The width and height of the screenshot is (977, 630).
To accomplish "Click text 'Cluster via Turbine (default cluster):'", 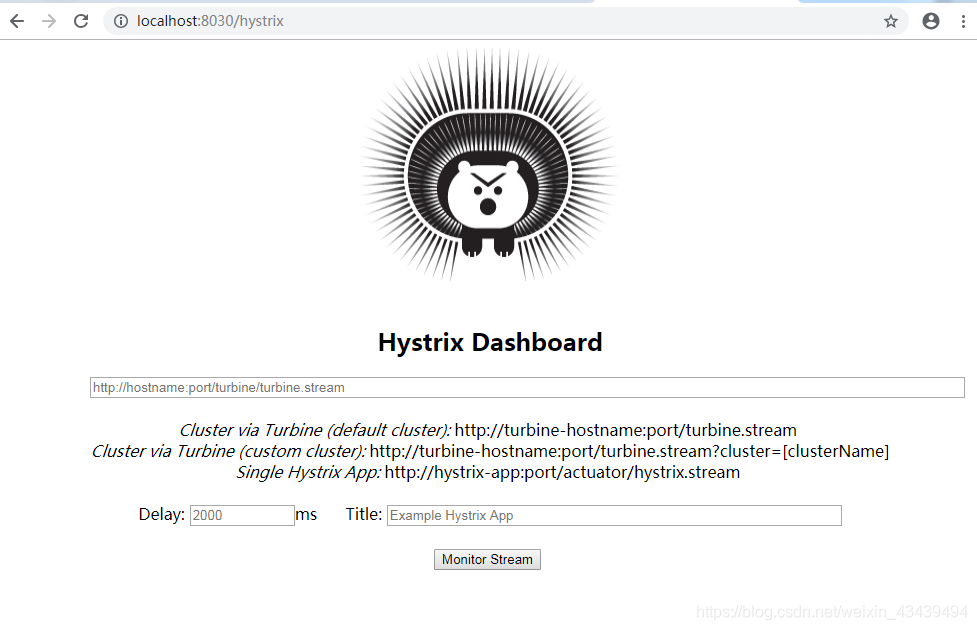I will click(315, 430).
